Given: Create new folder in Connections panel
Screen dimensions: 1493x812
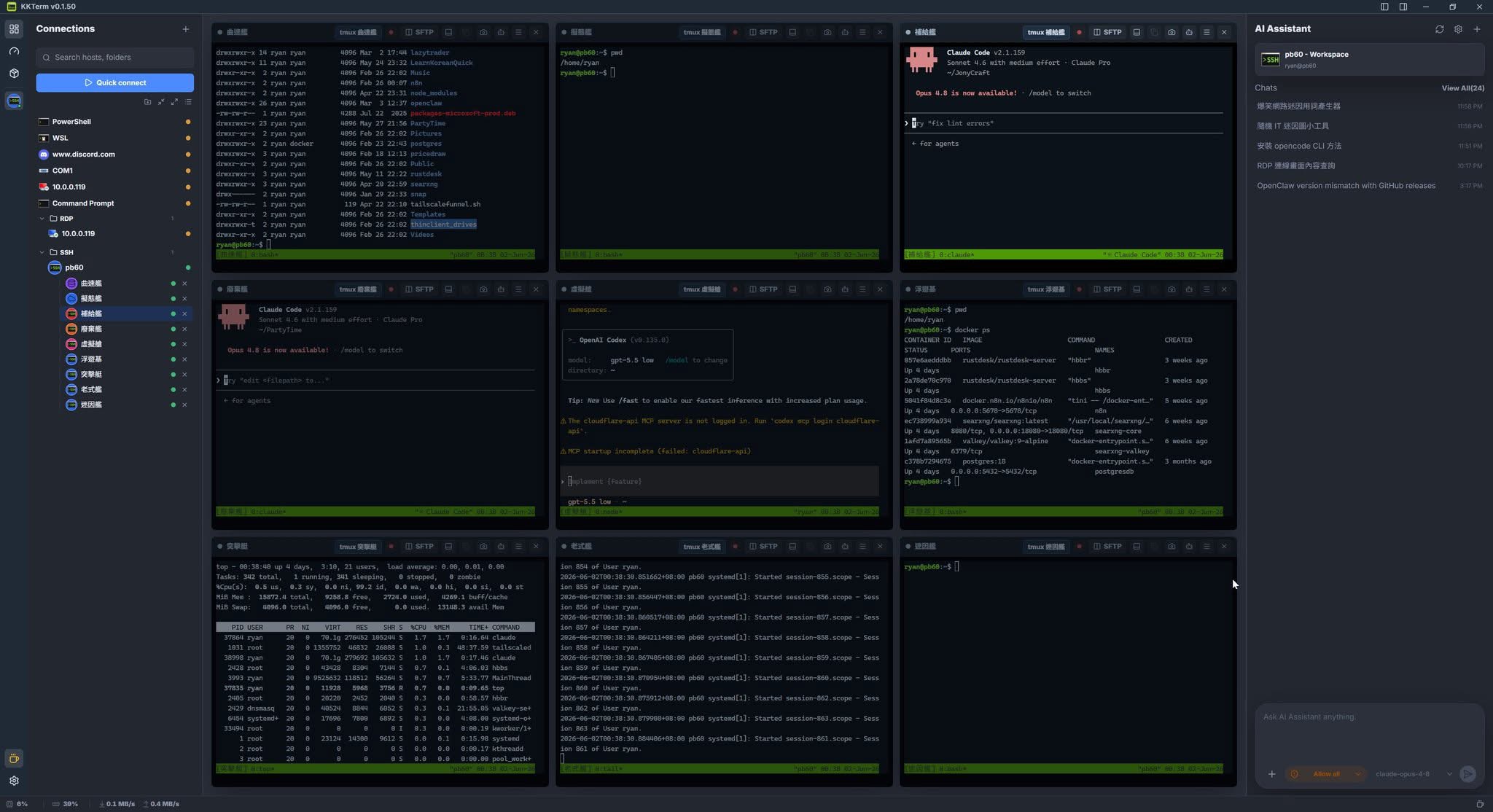Looking at the screenshot, I should tap(147, 102).
